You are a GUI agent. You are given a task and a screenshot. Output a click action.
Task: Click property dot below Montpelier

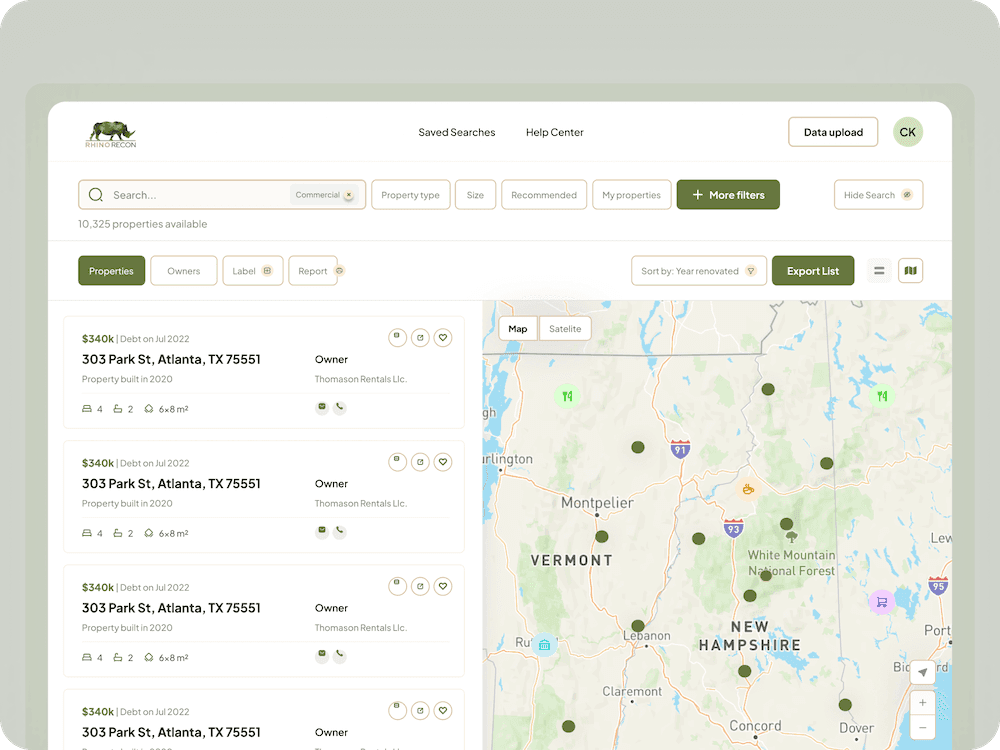pos(601,536)
